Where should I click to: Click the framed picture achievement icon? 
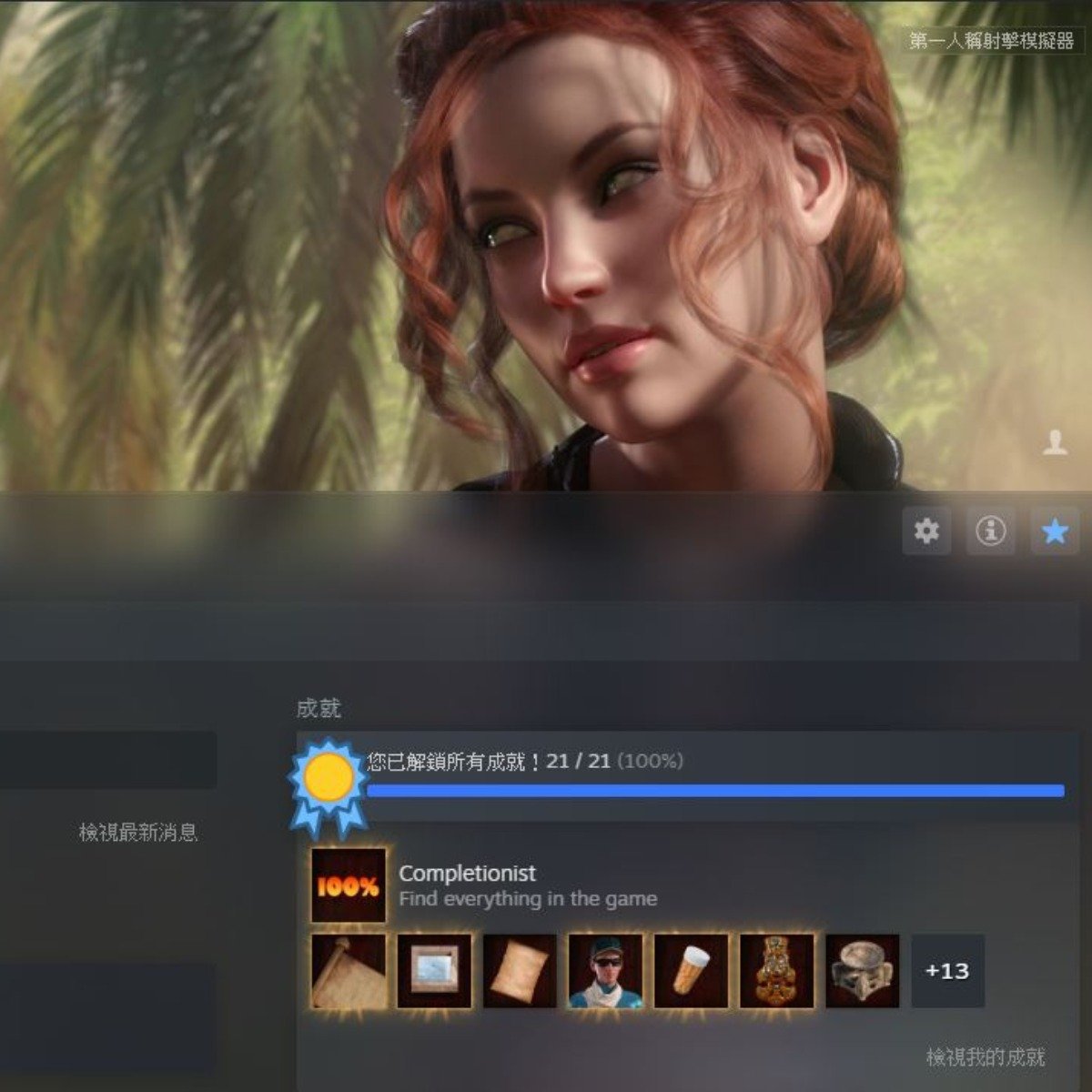point(434,971)
